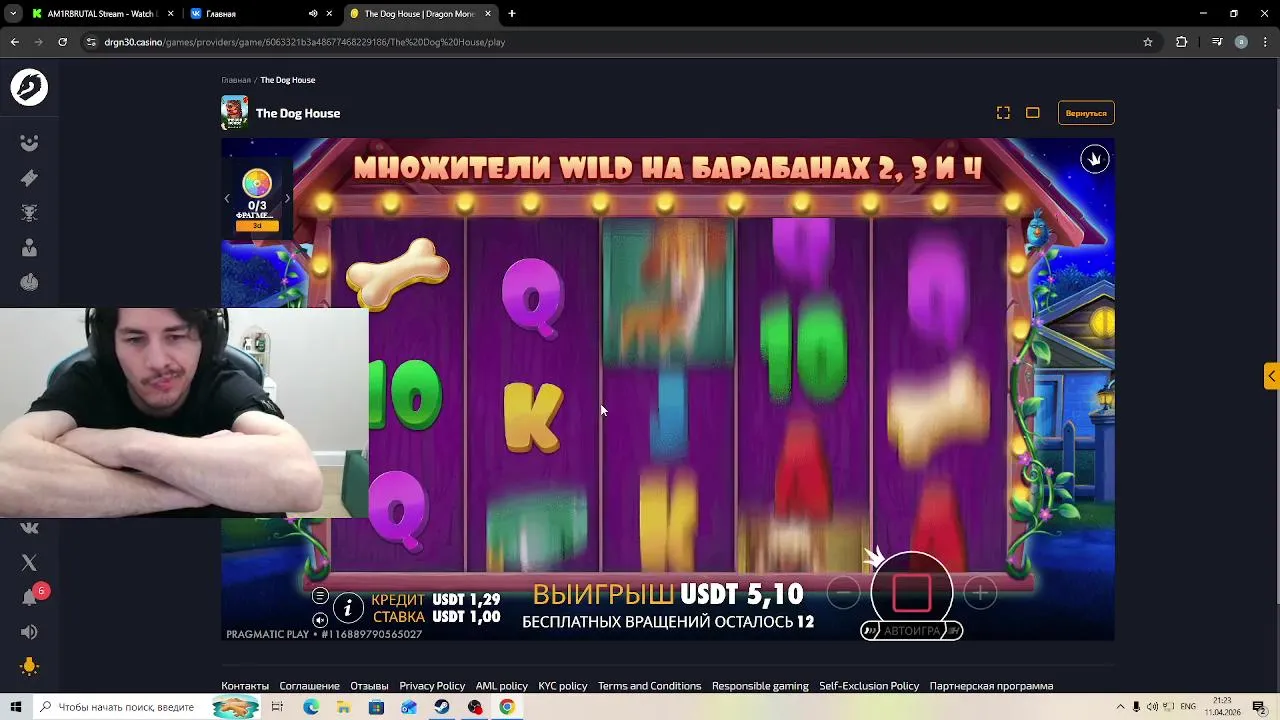Image resolution: width=1280 pixels, height=720 pixels.
Task: Open the Windows Start menu
Action: point(15,707)
